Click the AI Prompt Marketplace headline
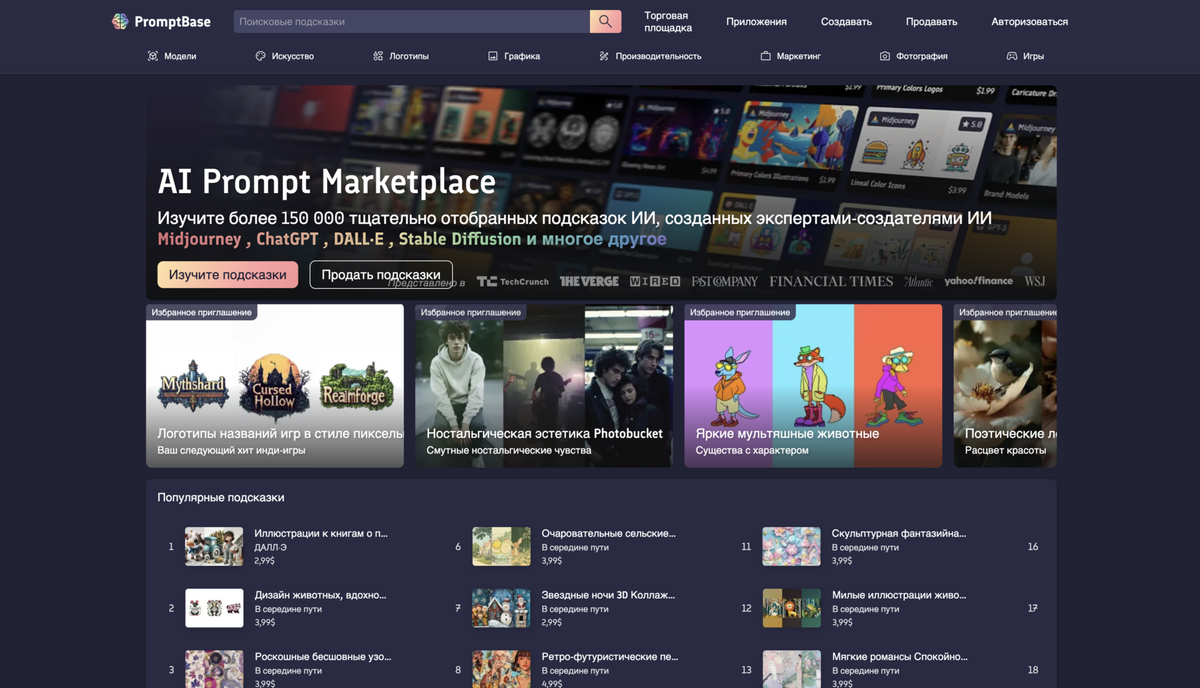1200x688 pixels. tap(327, 182)
